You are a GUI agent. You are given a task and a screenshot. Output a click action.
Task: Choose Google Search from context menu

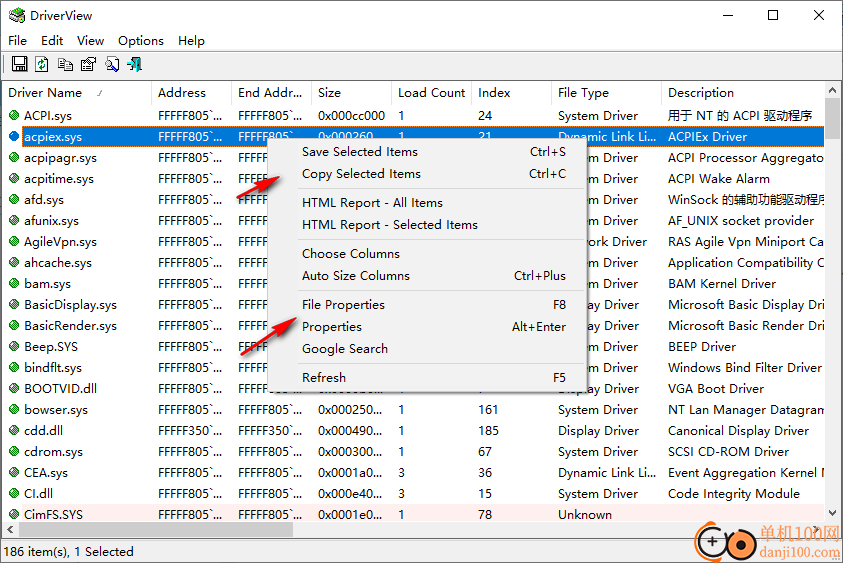[x=427, y=348]
